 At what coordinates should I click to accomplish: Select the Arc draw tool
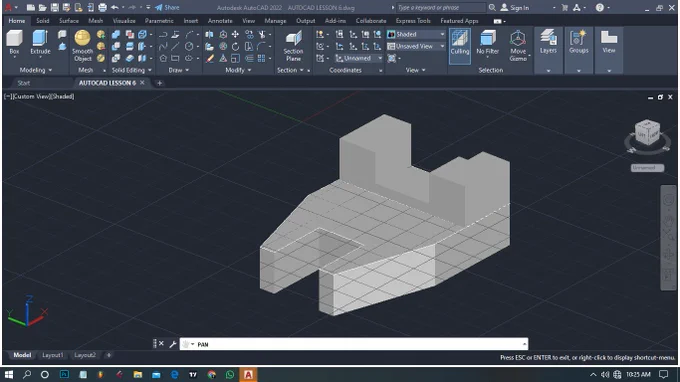[190, 34]
